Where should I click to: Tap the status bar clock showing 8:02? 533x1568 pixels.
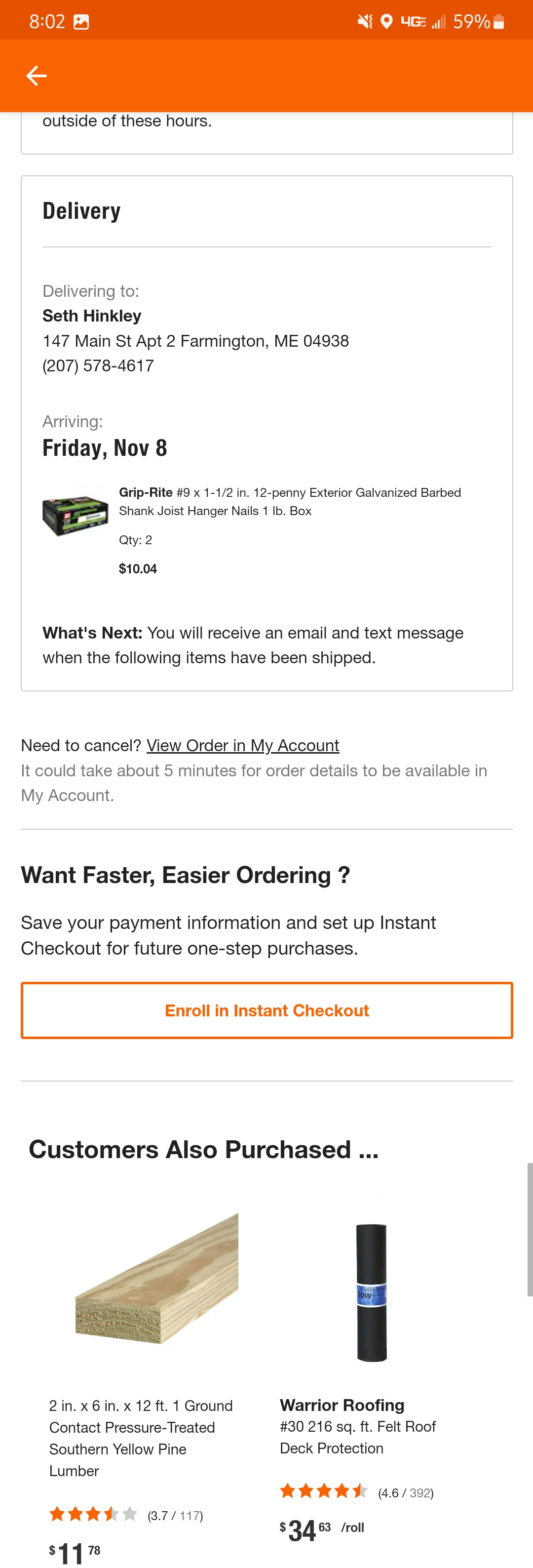[x=47, y=22]
